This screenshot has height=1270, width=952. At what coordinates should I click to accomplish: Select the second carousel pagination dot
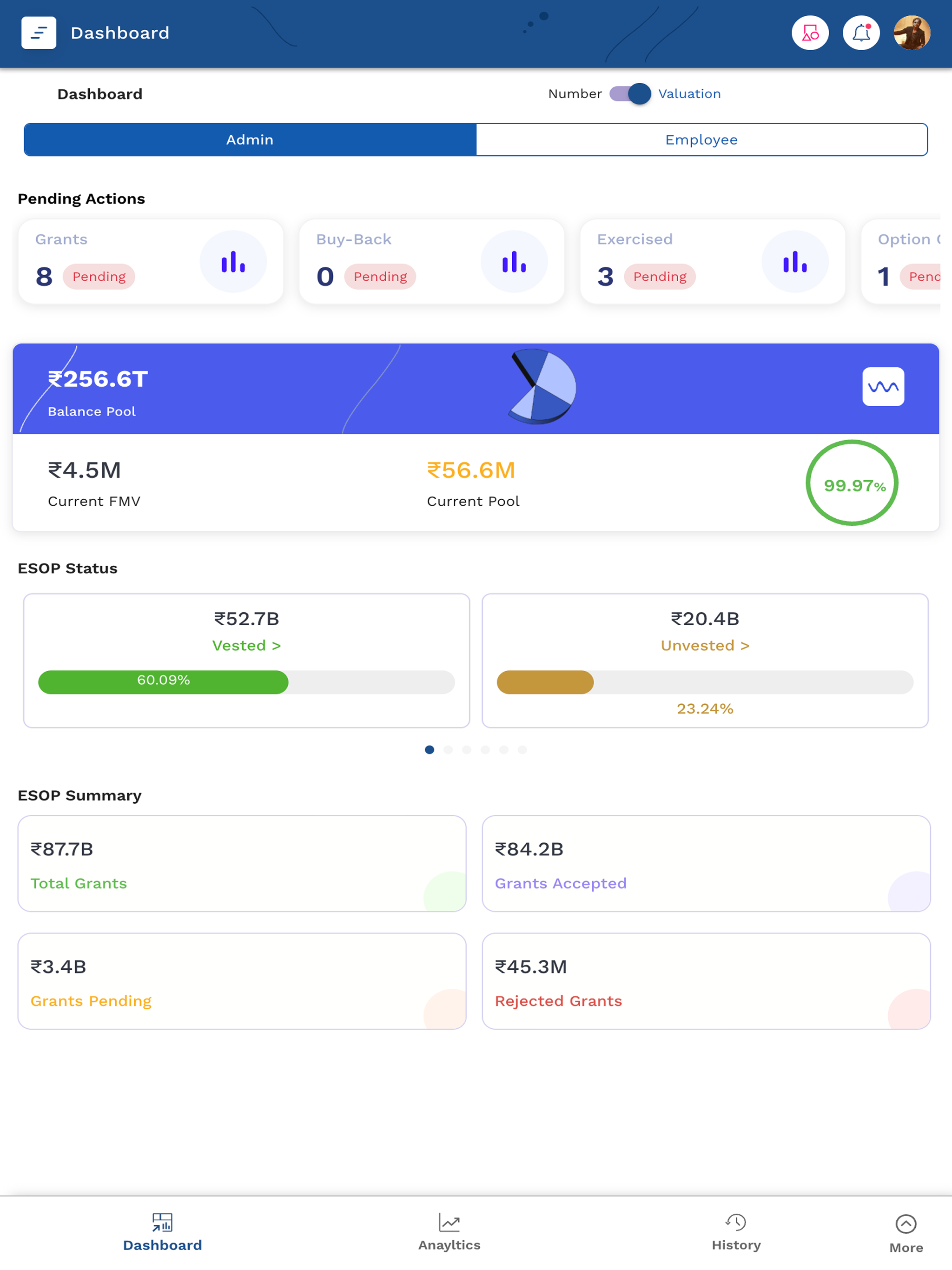coord(448,749)
